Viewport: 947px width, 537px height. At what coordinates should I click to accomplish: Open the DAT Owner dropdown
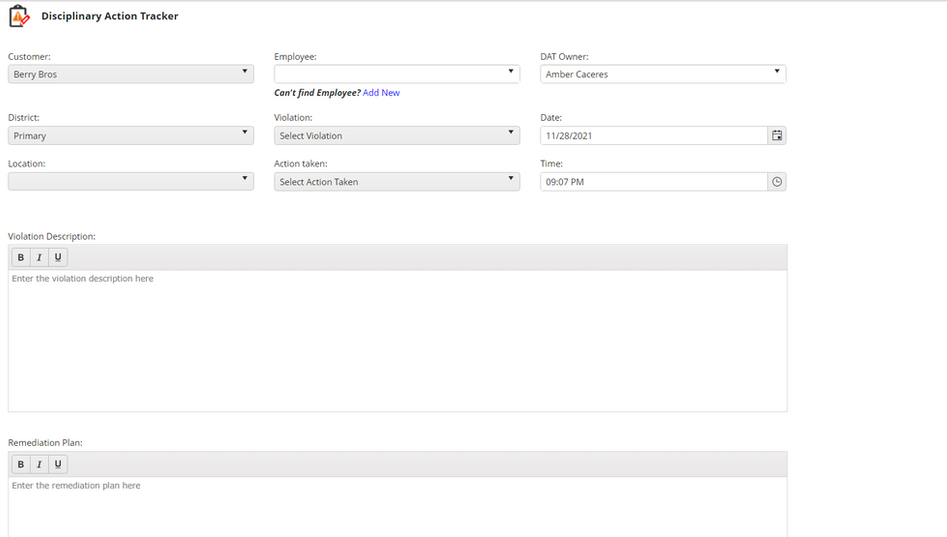(662, 74)
